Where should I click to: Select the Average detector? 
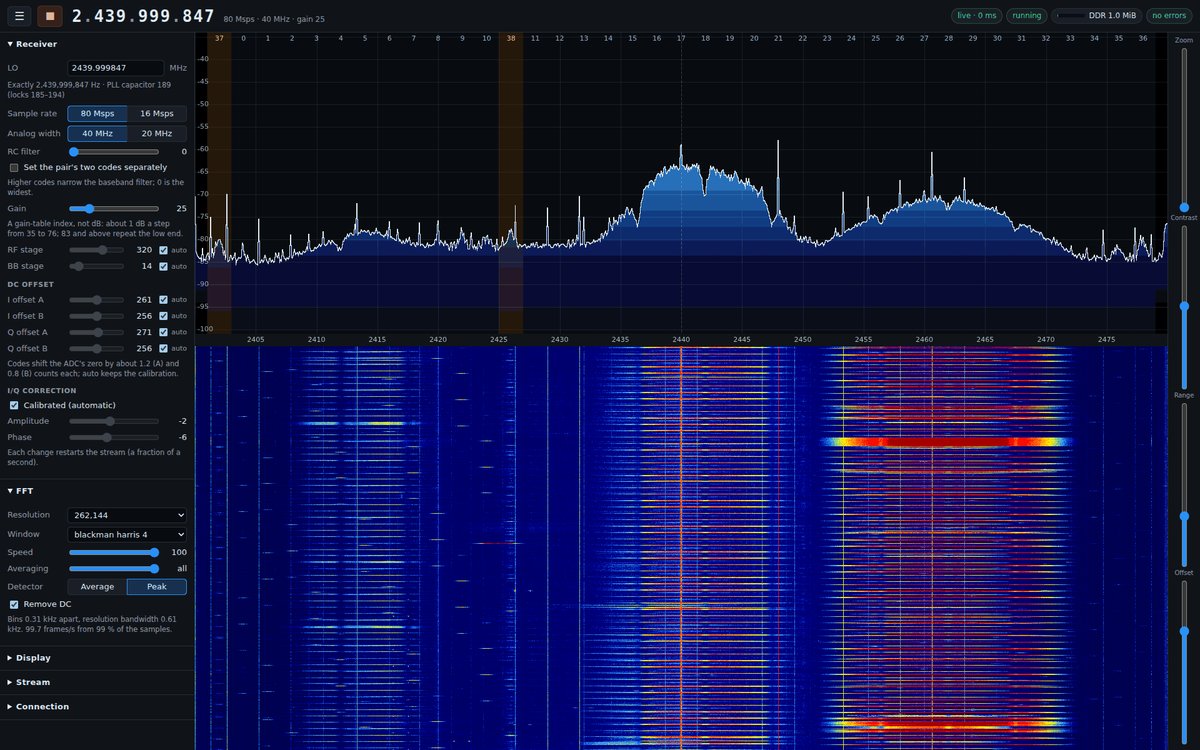click(x=97, y=587)
